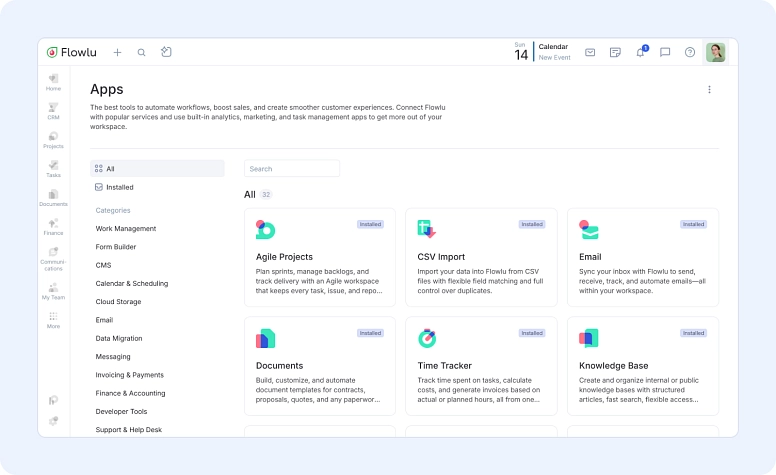Open My Team from the sidebar
776x475 pixels.
[x=53, y=290]
